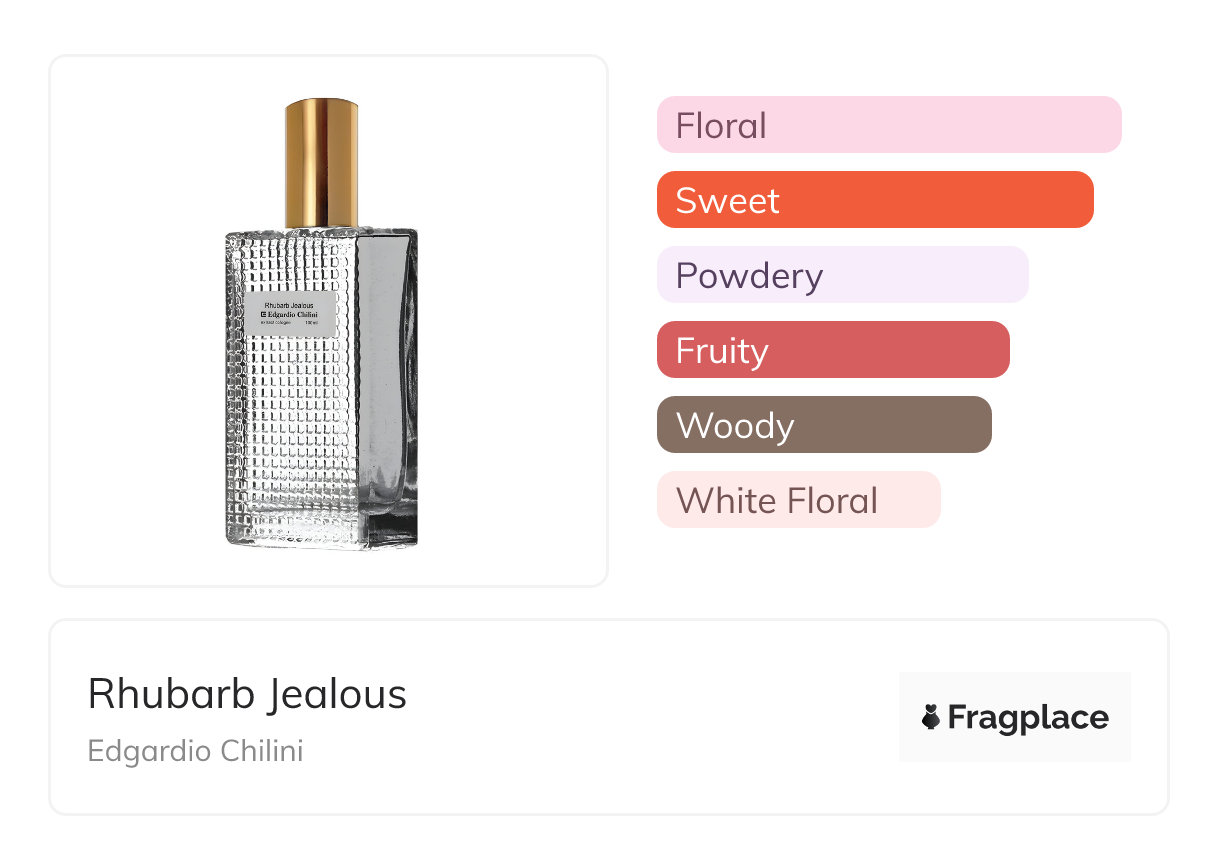Open the Fragplace wordmark link

pos(1028,717)
